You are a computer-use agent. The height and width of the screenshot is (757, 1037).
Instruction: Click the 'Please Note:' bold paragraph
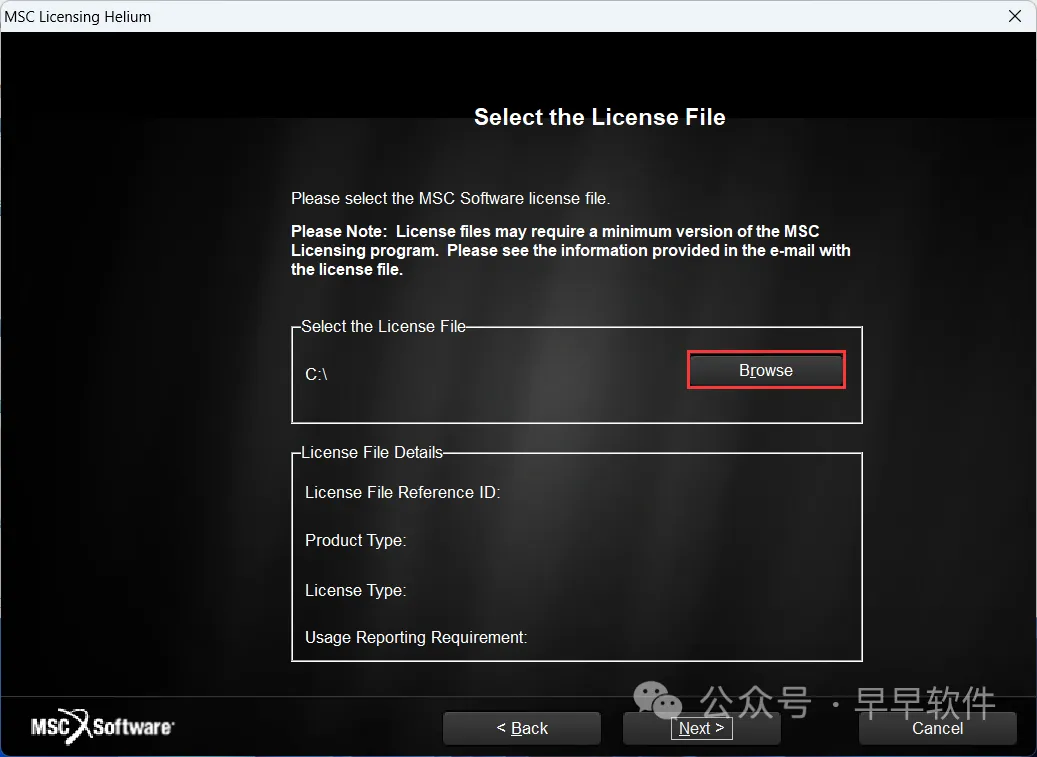coord(571,251)
